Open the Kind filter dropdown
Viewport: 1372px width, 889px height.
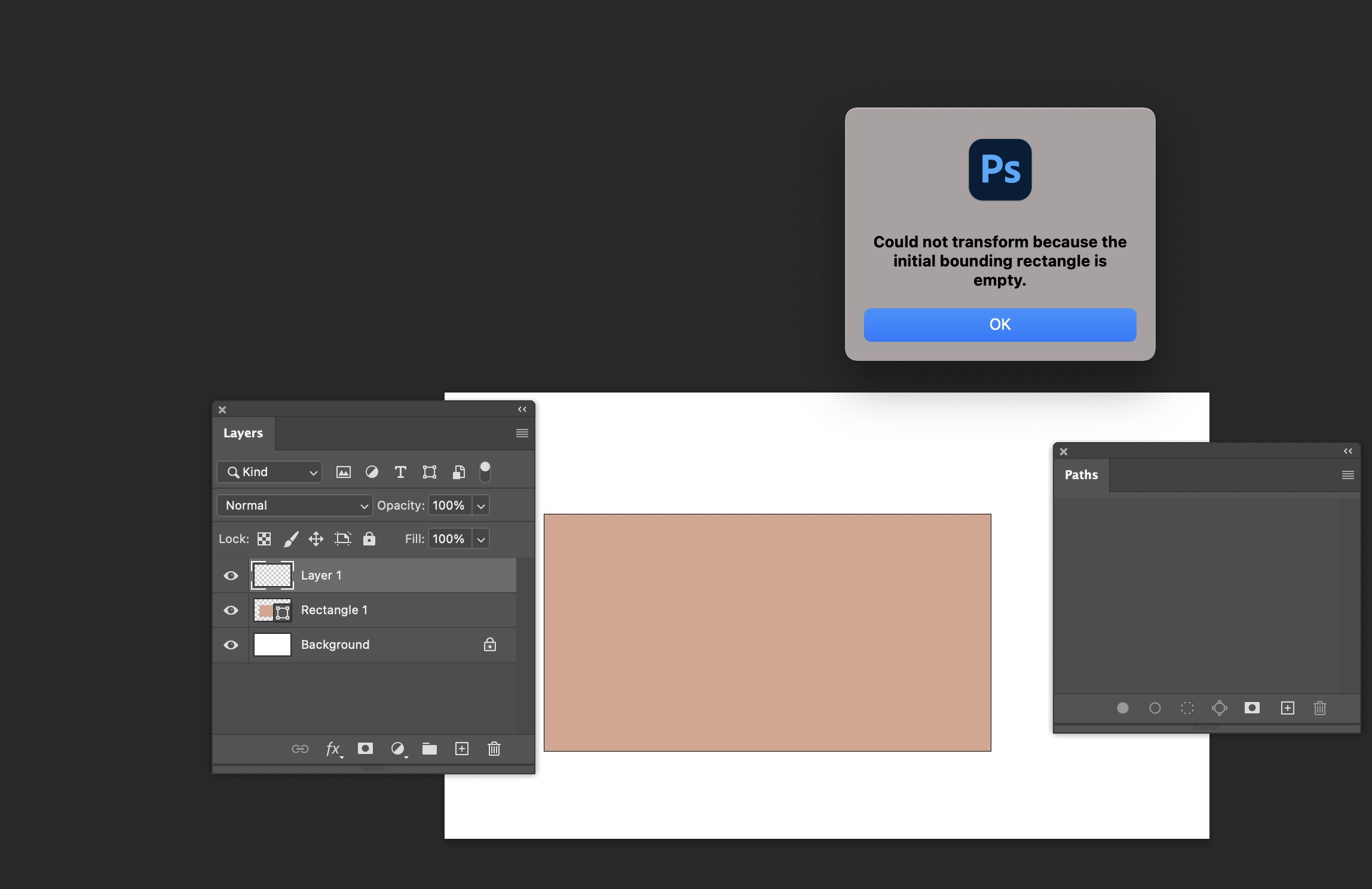(x=269, y=472)
